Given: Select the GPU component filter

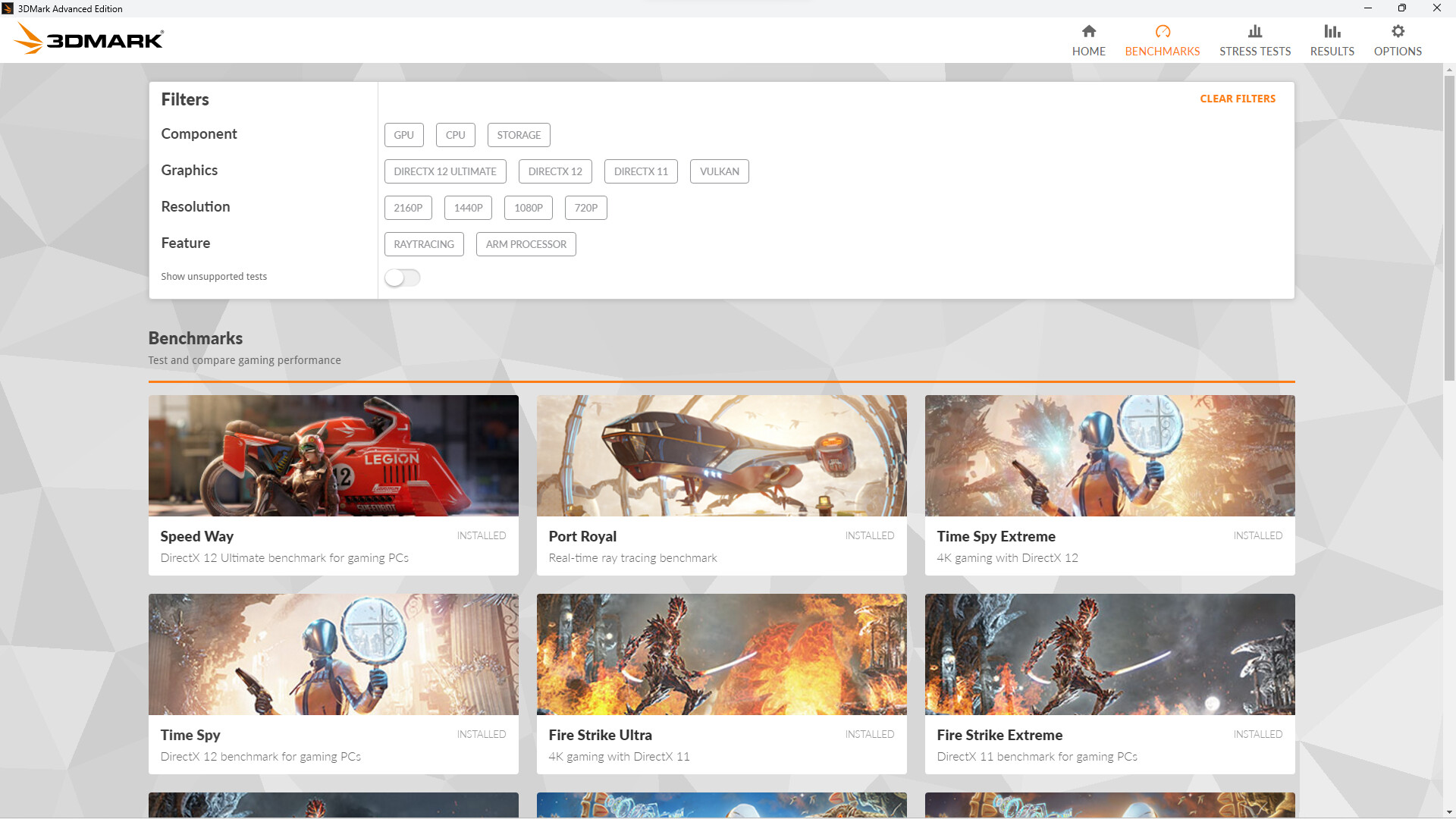Looking at the screenshot, I should (404, 134).
